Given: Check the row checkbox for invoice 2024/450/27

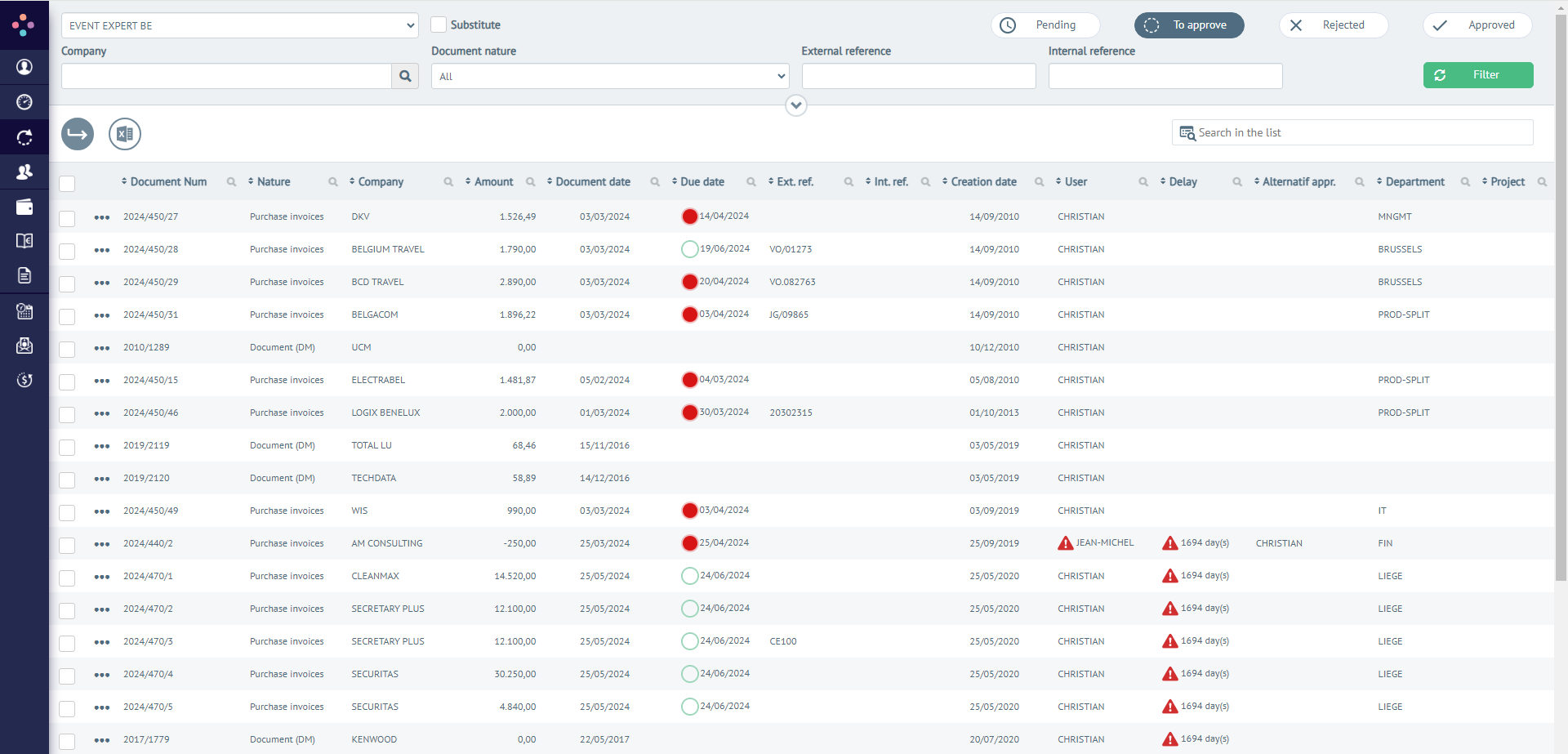Looking at the screenshot, I should click(x=67, y=218).
